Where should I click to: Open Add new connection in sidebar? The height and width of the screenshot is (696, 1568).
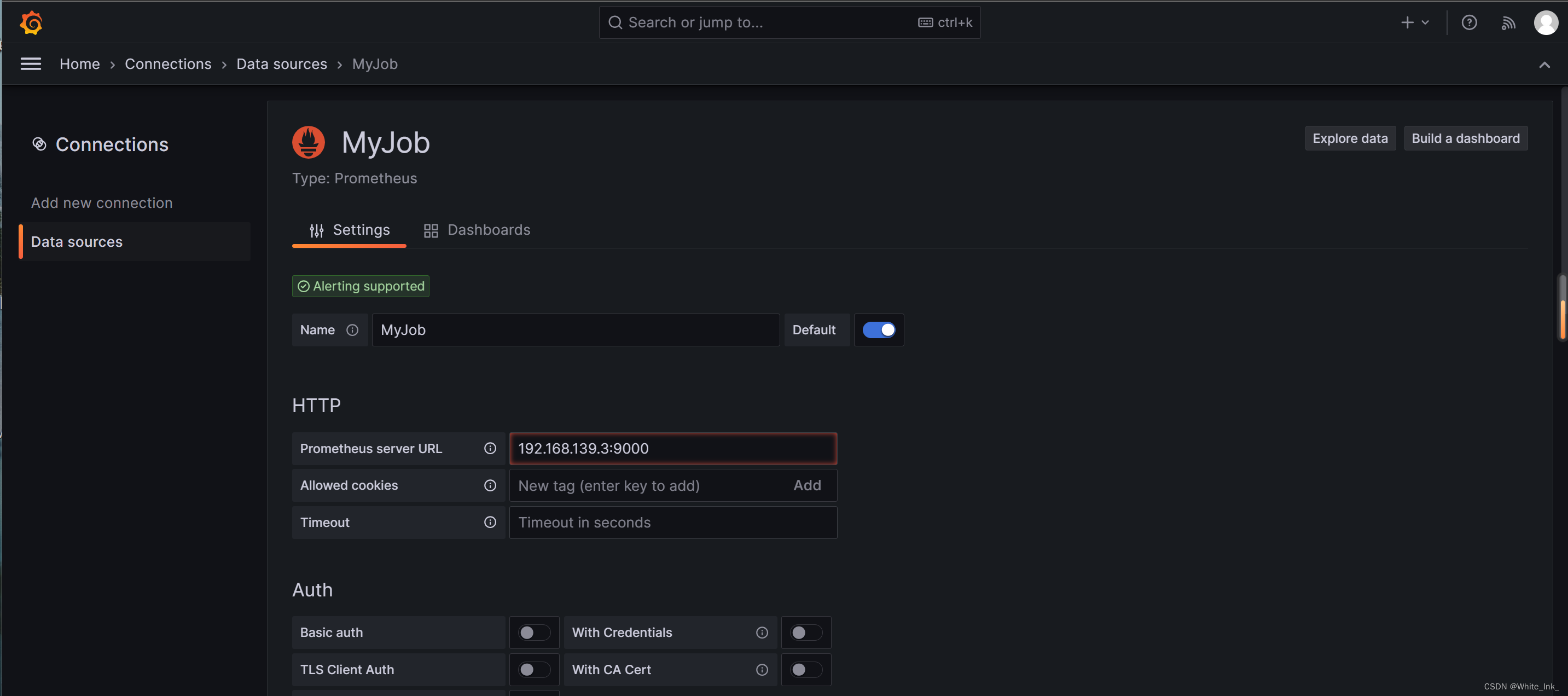click(x=102, y=203)
